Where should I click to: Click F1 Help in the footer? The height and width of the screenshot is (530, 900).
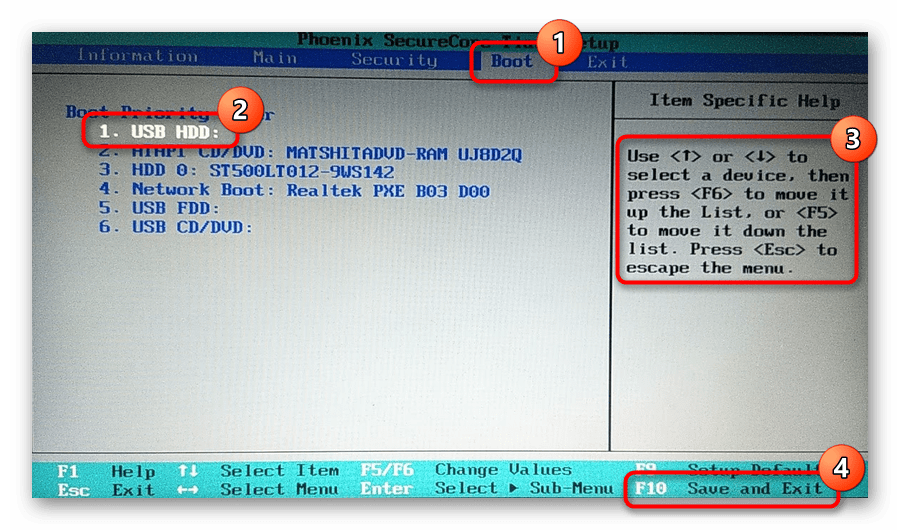pyautogui.click(x=106, y=471)
